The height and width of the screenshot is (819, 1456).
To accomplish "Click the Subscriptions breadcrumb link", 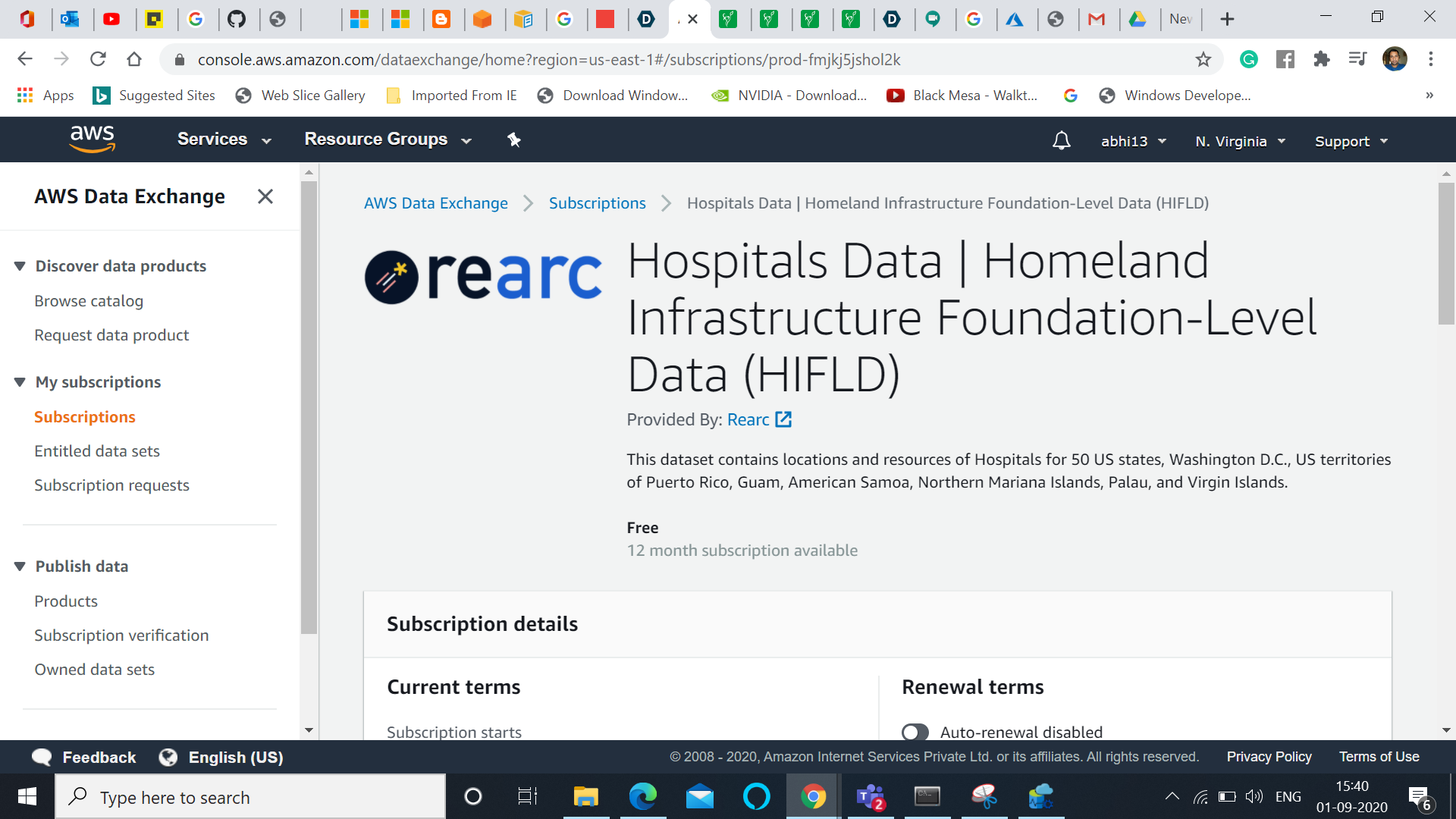I will click(x=597, y=203).
